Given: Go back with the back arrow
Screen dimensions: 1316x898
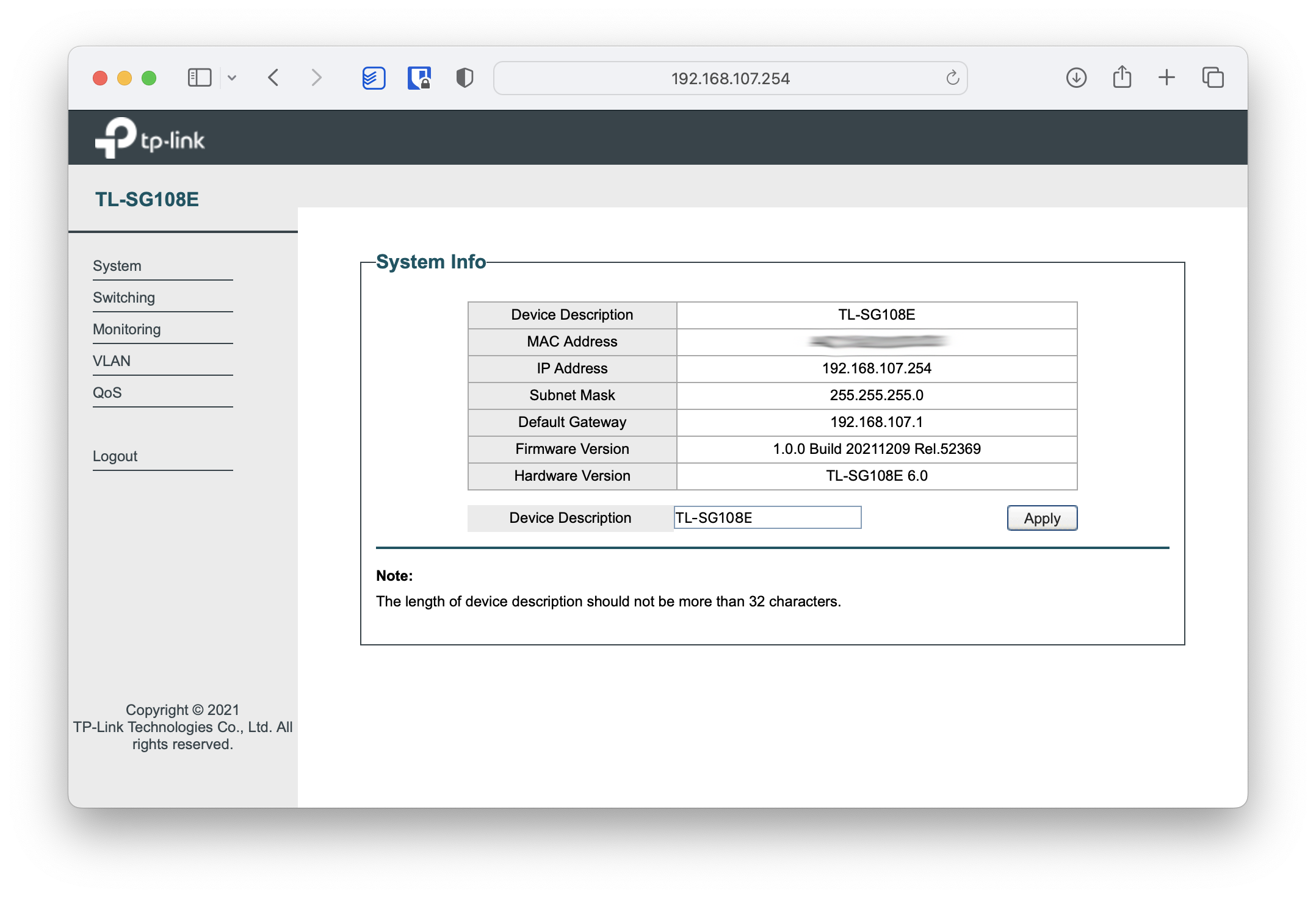Looking at the screenshot, I should (x=273, y=77).
